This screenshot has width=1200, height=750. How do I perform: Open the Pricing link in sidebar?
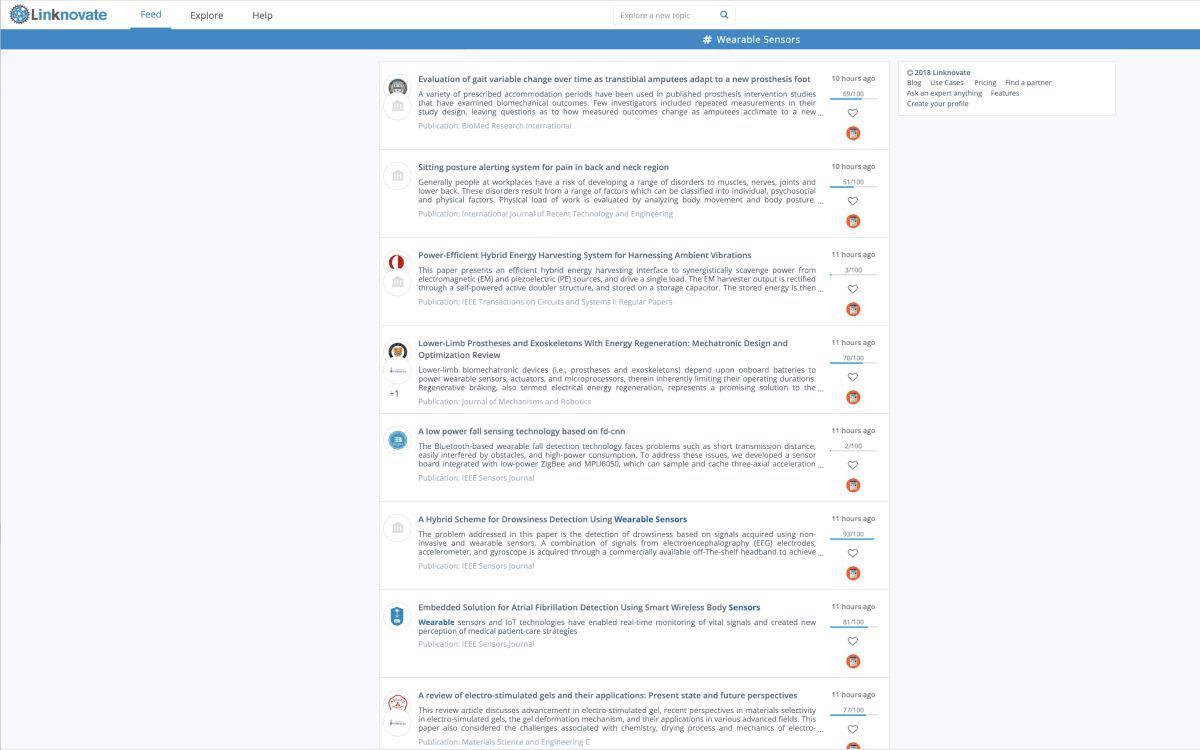[x=985, y=83]
